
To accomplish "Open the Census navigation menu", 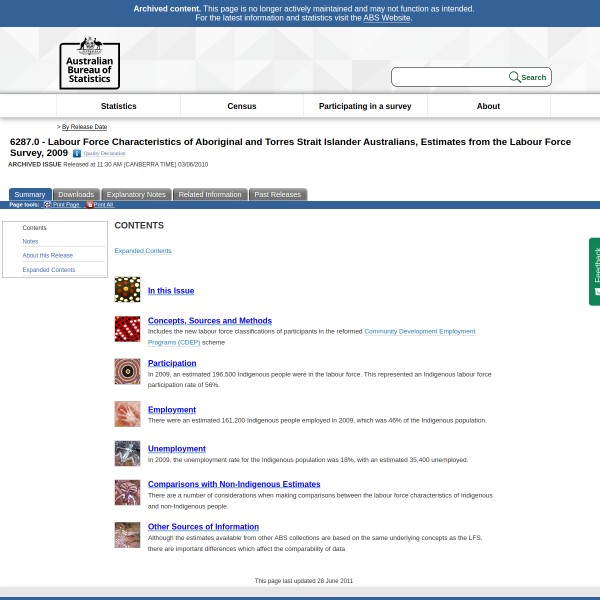I will tap(241, 106).
